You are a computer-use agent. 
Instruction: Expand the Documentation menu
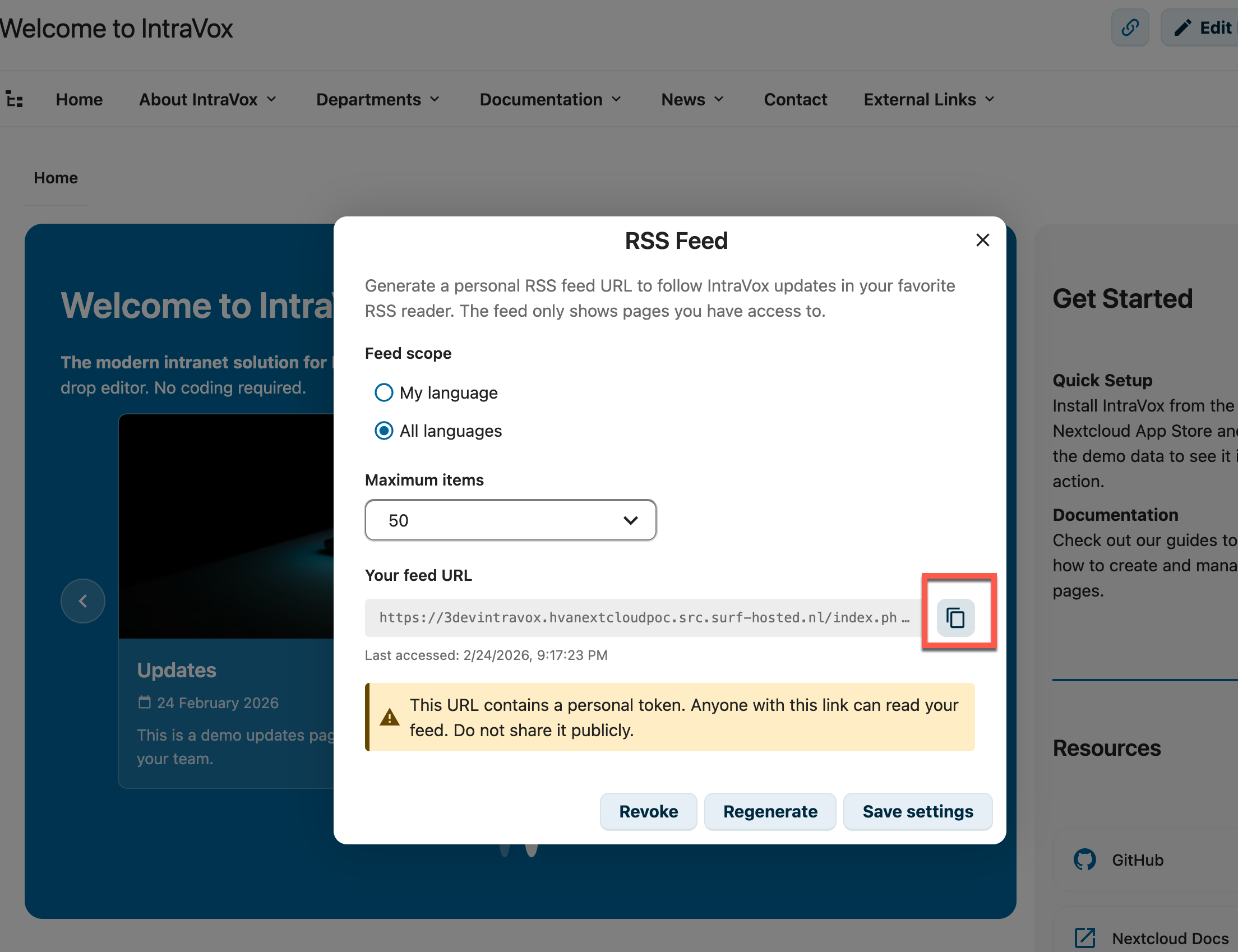click(550, 99)
